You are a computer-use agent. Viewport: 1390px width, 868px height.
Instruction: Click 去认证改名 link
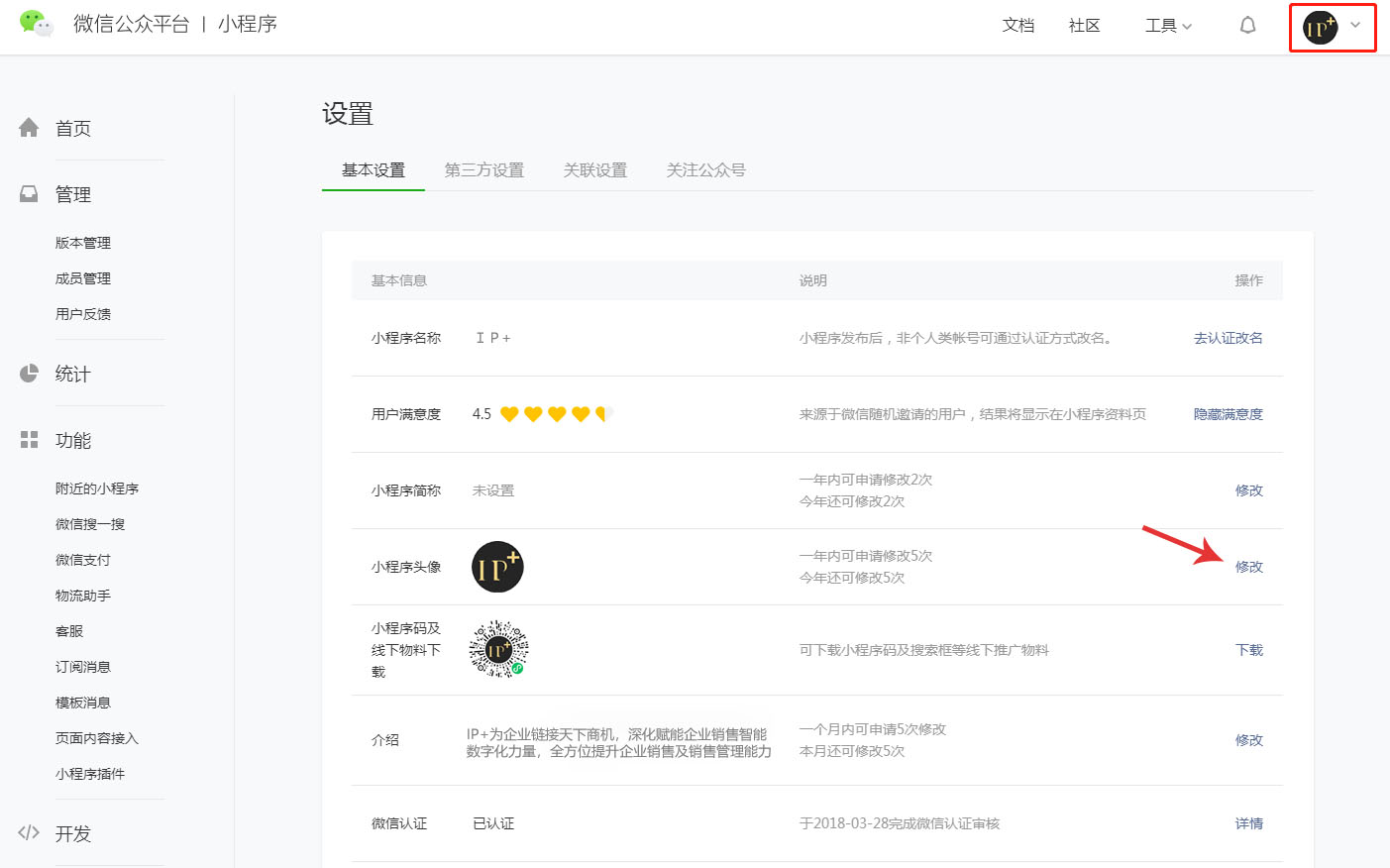click(1228, 338)
